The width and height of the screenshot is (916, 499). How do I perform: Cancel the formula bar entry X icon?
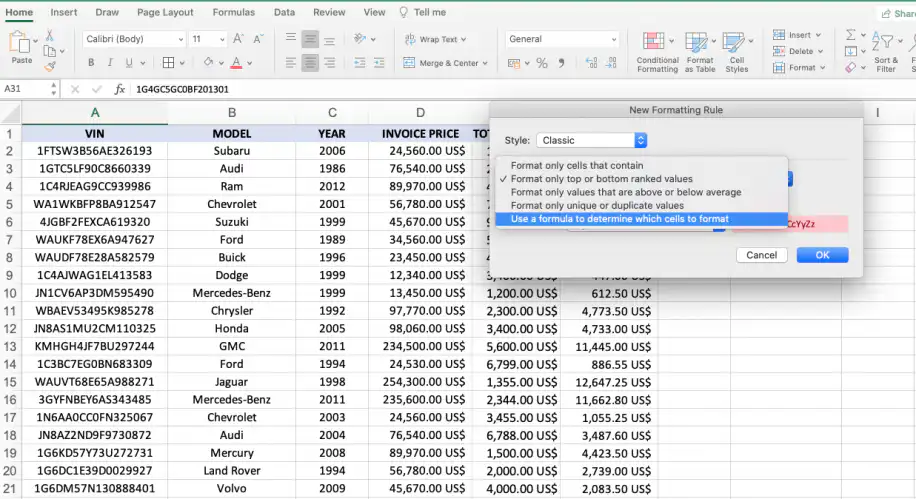(75, 89)
